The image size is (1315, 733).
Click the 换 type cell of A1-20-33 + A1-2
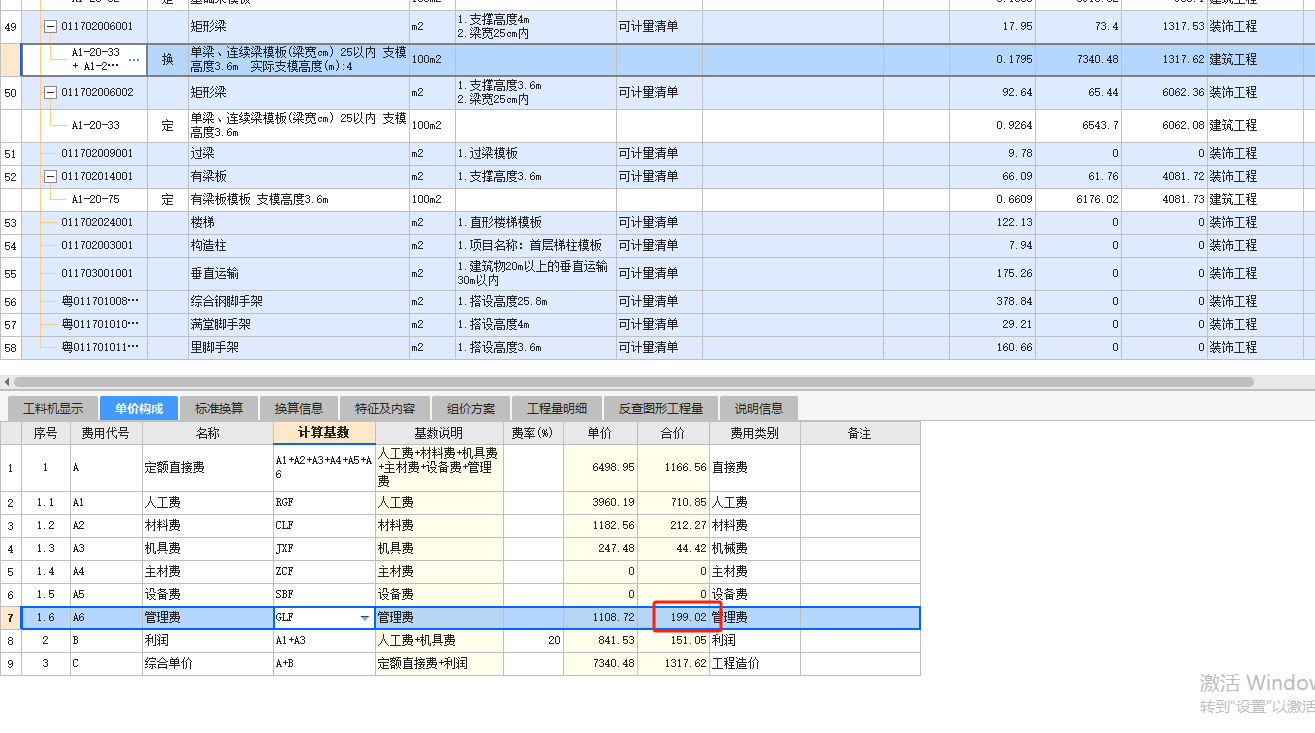tap(167, 60)
